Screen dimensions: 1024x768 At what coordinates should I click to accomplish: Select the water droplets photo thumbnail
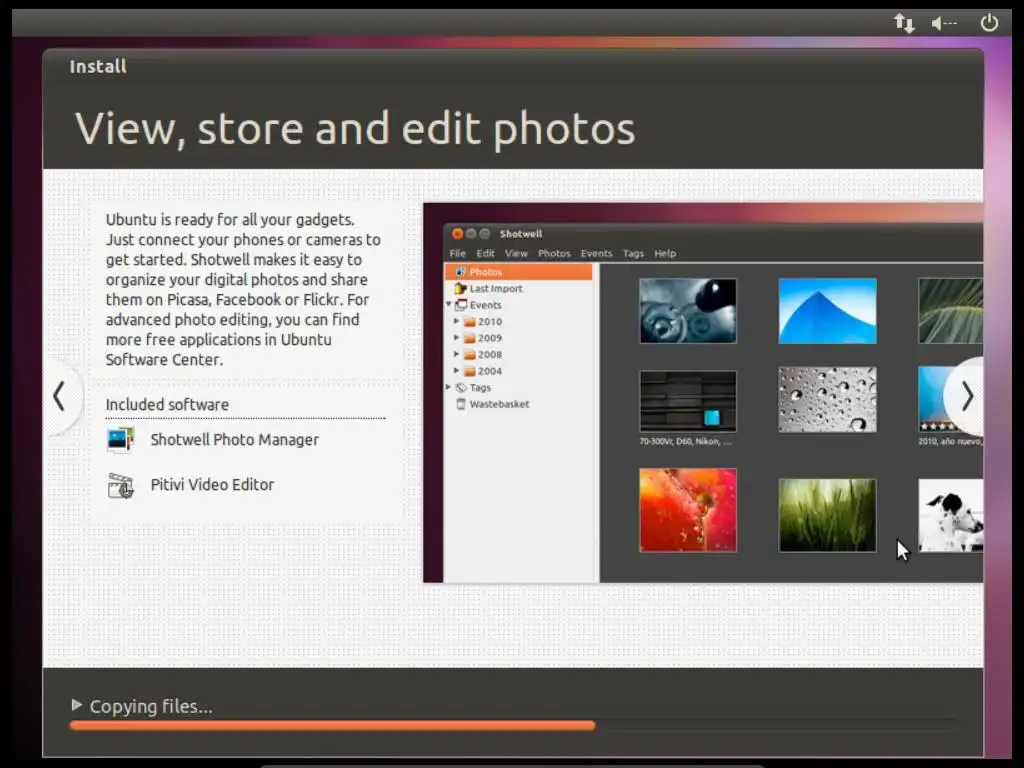(827, 400)
